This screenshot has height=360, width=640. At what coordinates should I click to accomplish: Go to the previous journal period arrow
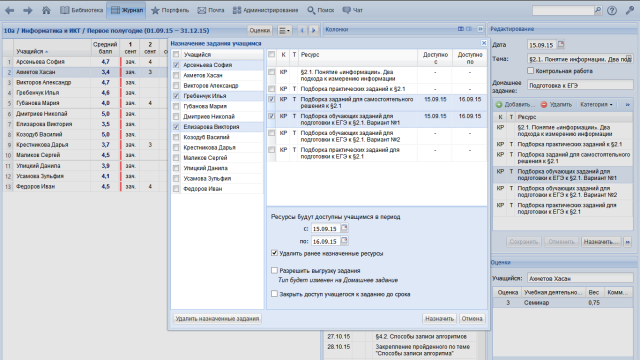pos(302,30)
